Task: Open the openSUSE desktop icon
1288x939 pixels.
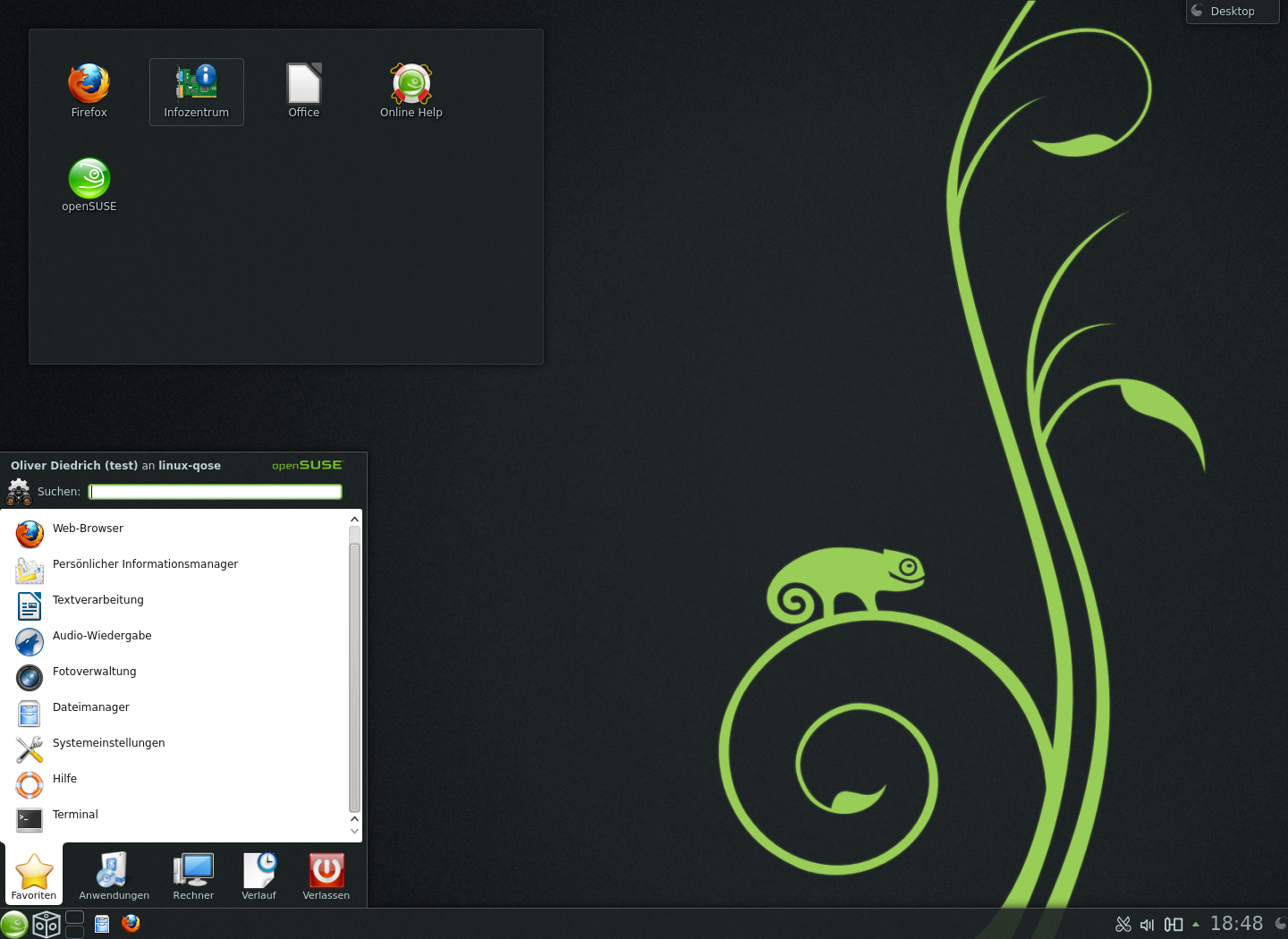Action: tap(89, 184)
